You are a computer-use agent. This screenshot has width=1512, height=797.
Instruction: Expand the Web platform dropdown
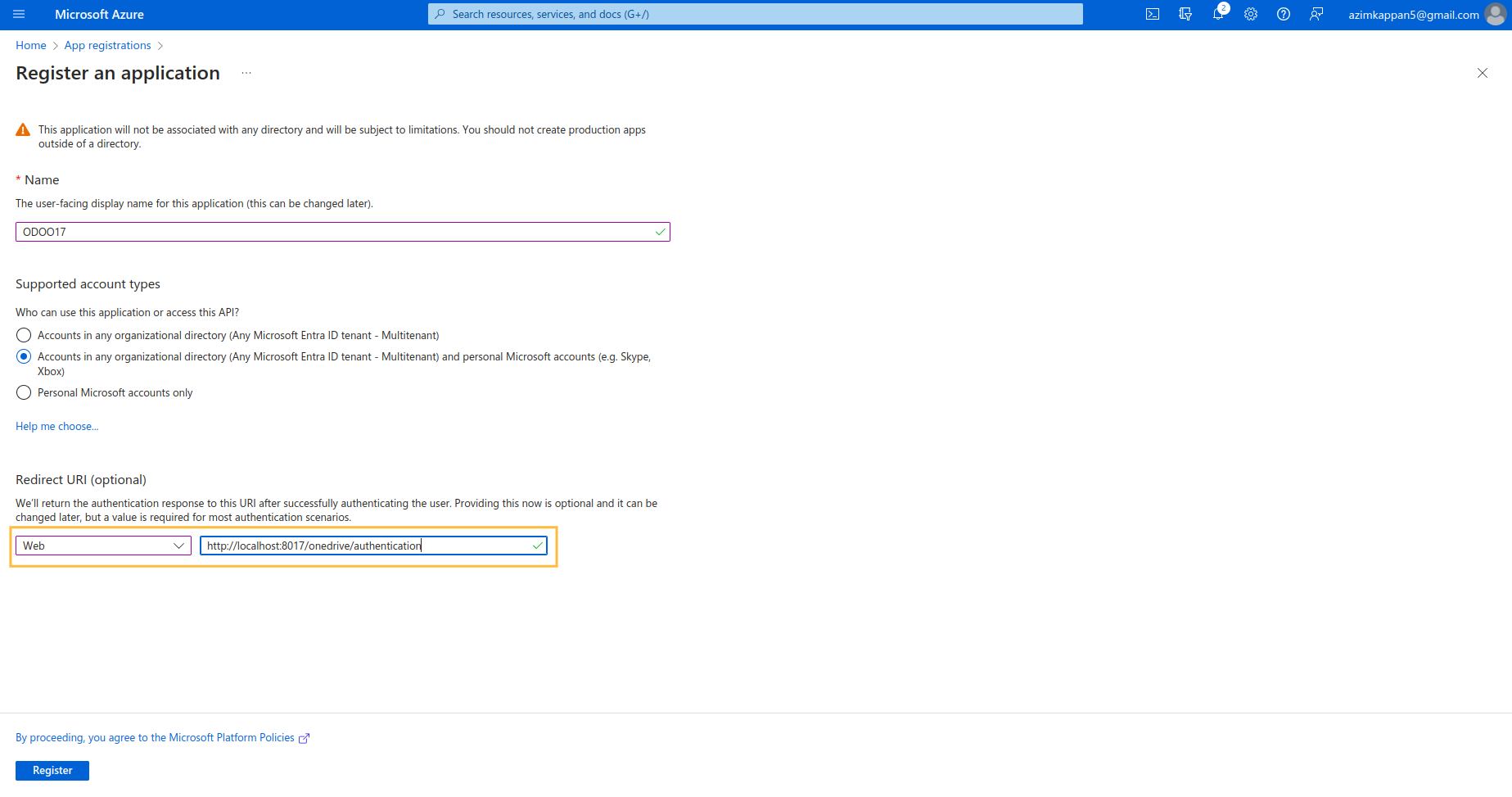pos(103,546)
